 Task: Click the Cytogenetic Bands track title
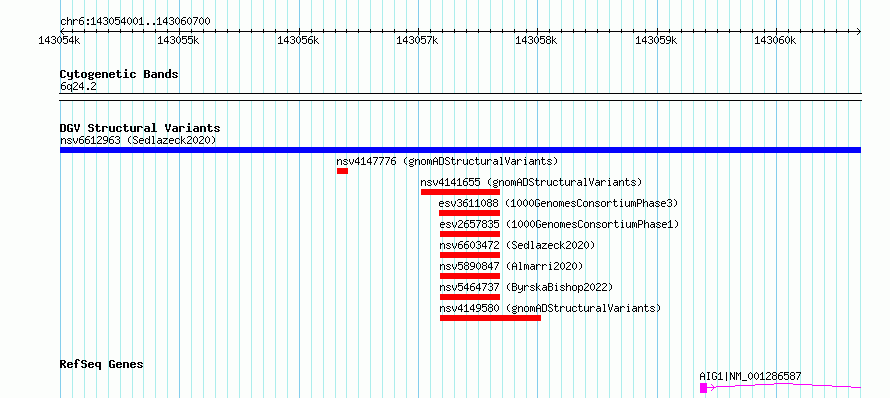(x=119, y=74)
